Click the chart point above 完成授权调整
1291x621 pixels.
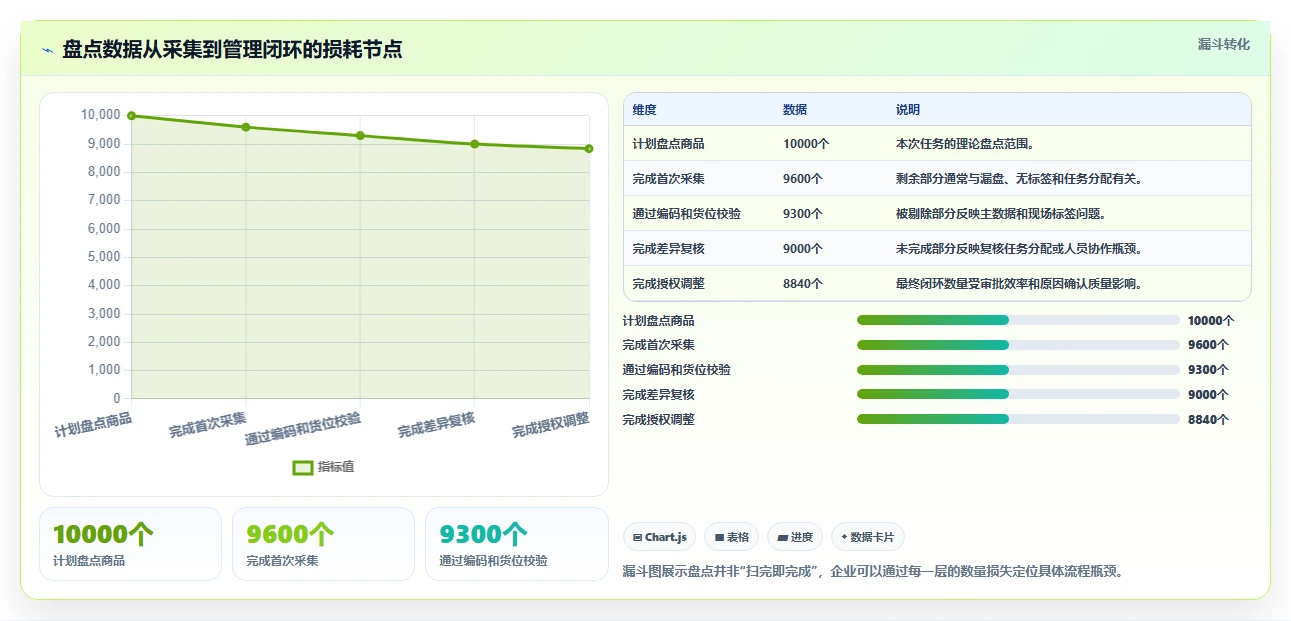589,149
